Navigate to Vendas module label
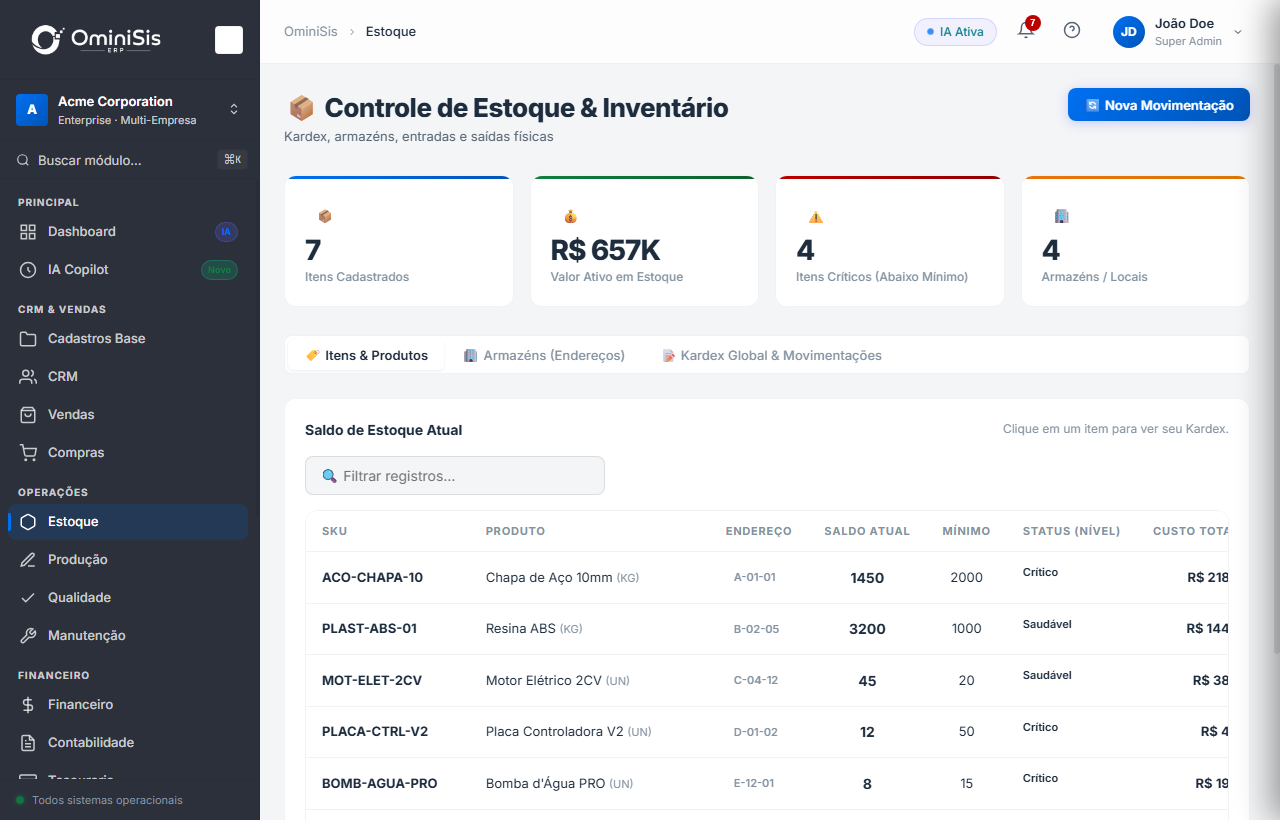This screenshot has height=820, width=1280. (71, 415)
